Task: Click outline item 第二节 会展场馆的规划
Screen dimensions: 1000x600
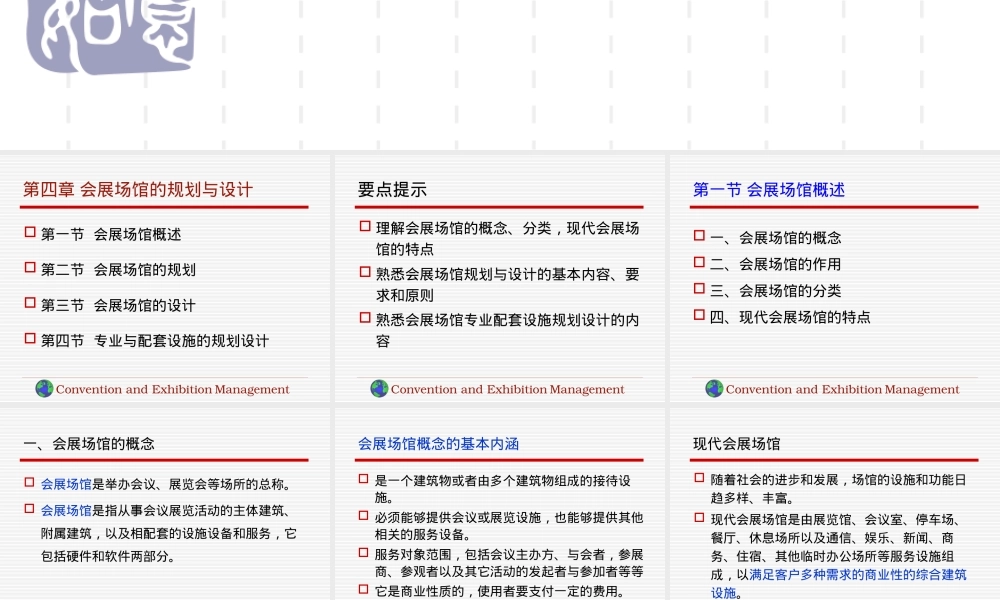Action: (118, 270)
